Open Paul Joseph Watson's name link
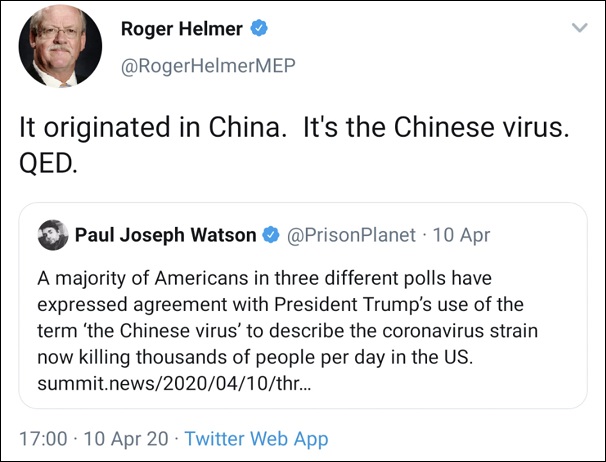Screen dimensions: 606x462 pyautogui.click(x=165, y=236)
